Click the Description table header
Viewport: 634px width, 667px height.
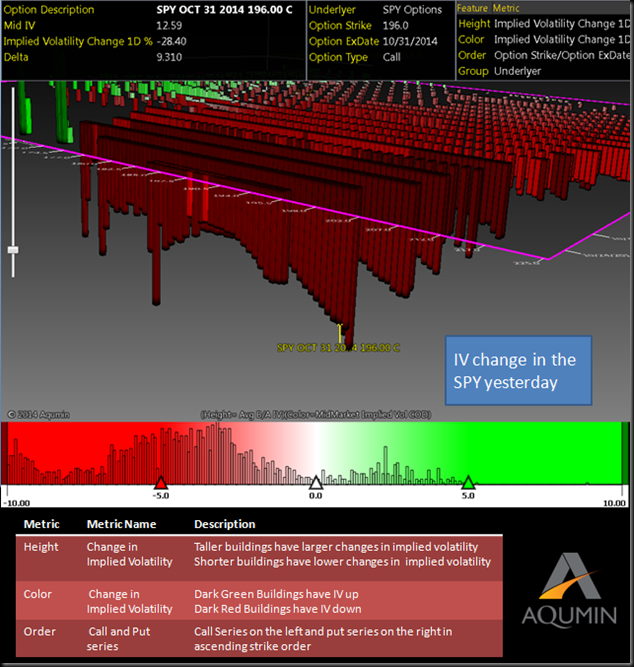tap(225, 524)
